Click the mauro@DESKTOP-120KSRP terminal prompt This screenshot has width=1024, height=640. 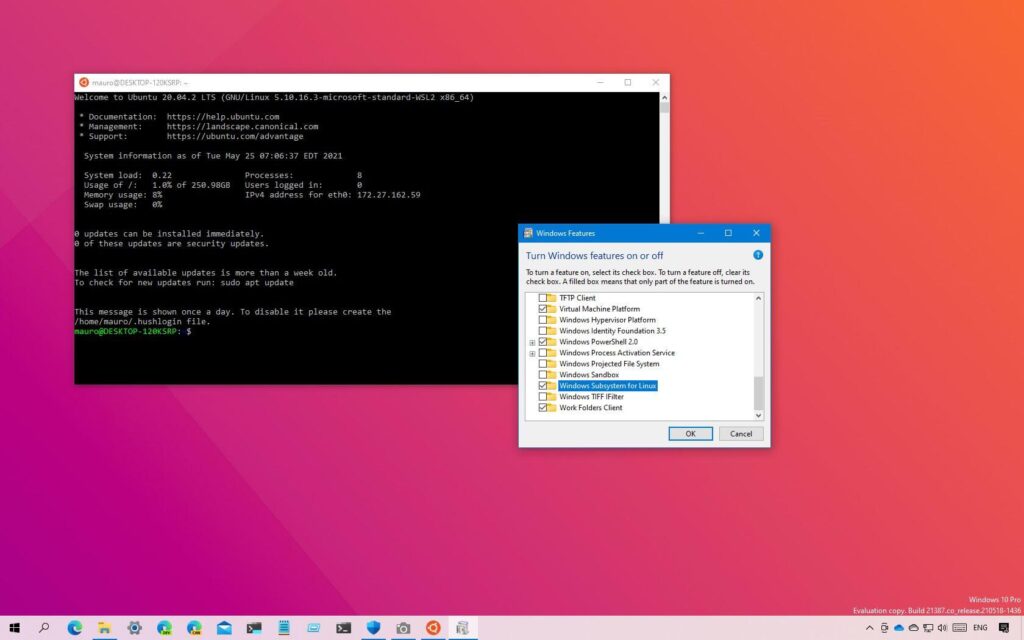[x=126, y=331]
